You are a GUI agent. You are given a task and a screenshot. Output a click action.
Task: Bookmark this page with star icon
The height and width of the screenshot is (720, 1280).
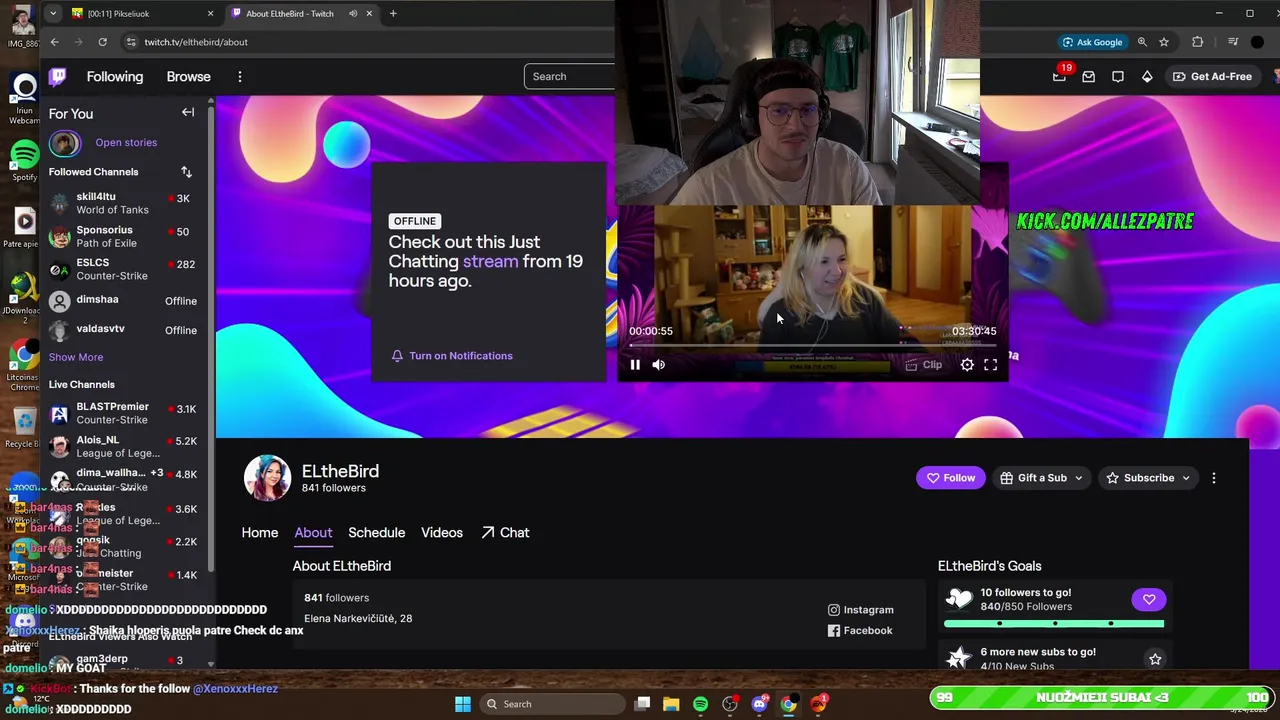coord(1164,42)
